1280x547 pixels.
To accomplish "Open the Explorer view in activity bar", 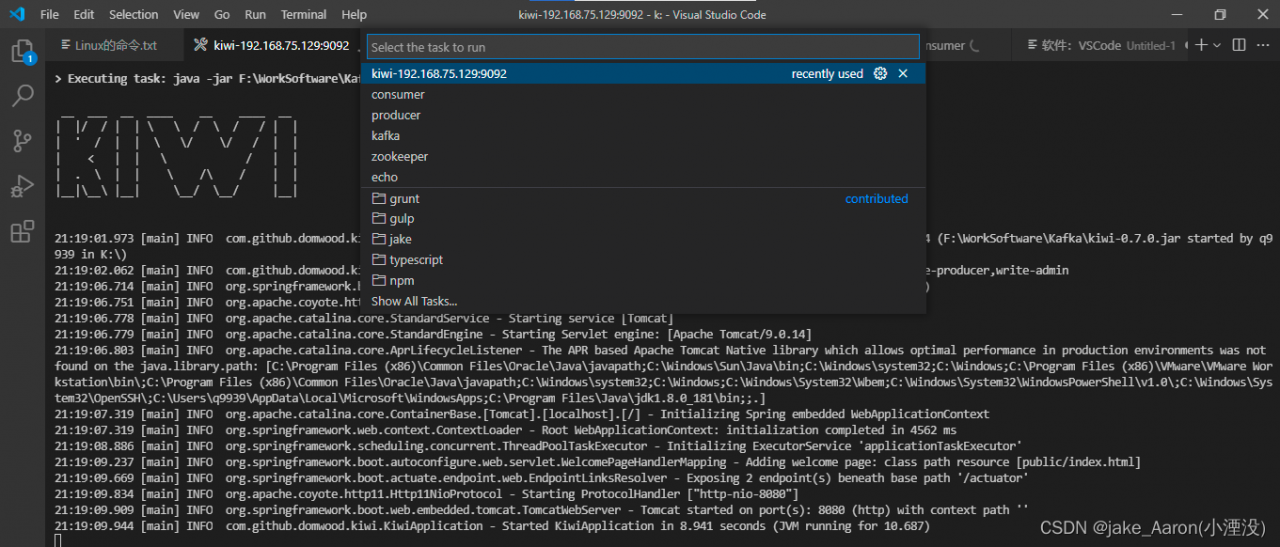I will tap(21, 51).
